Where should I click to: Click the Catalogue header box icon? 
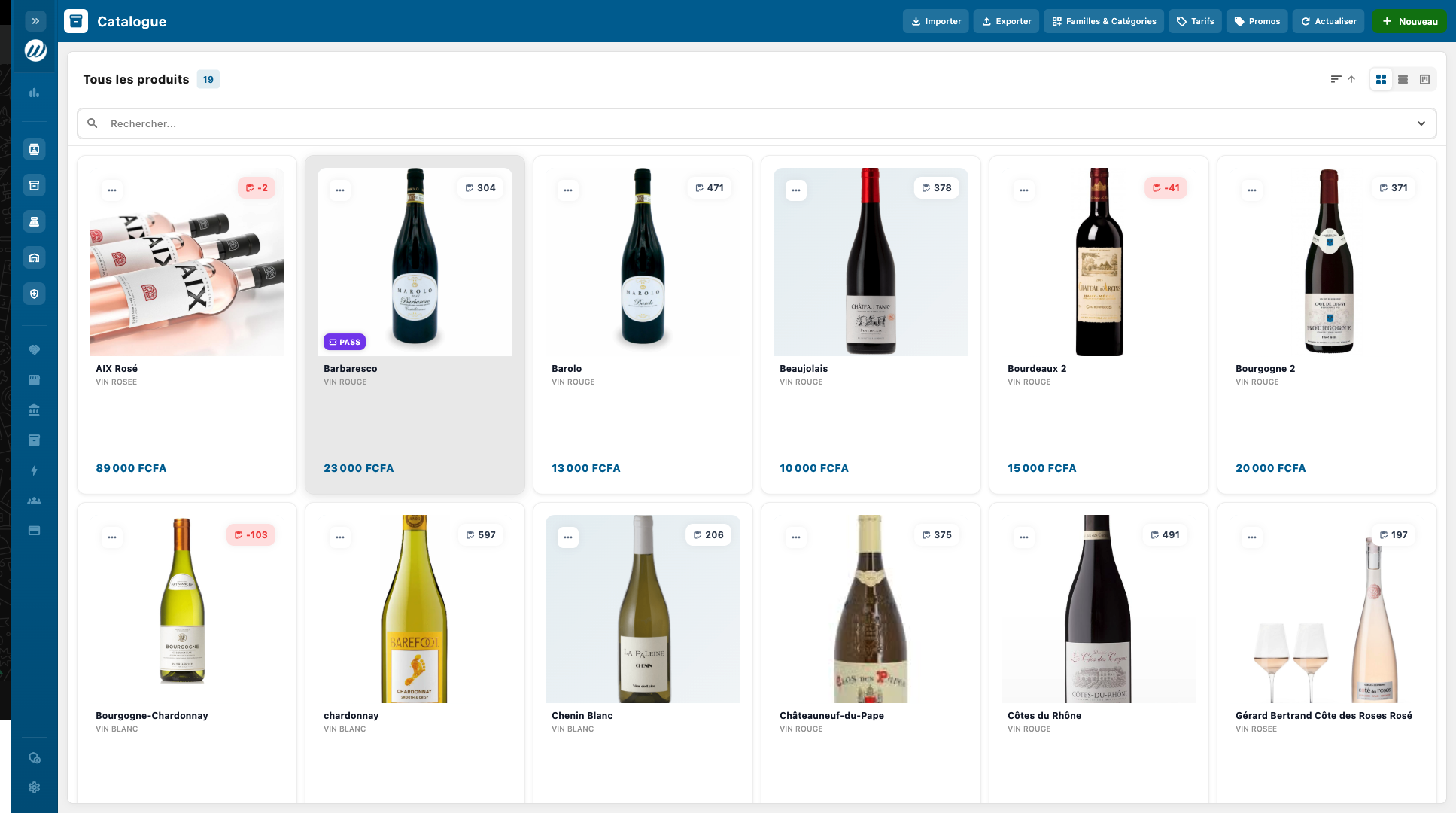(76, 21)
